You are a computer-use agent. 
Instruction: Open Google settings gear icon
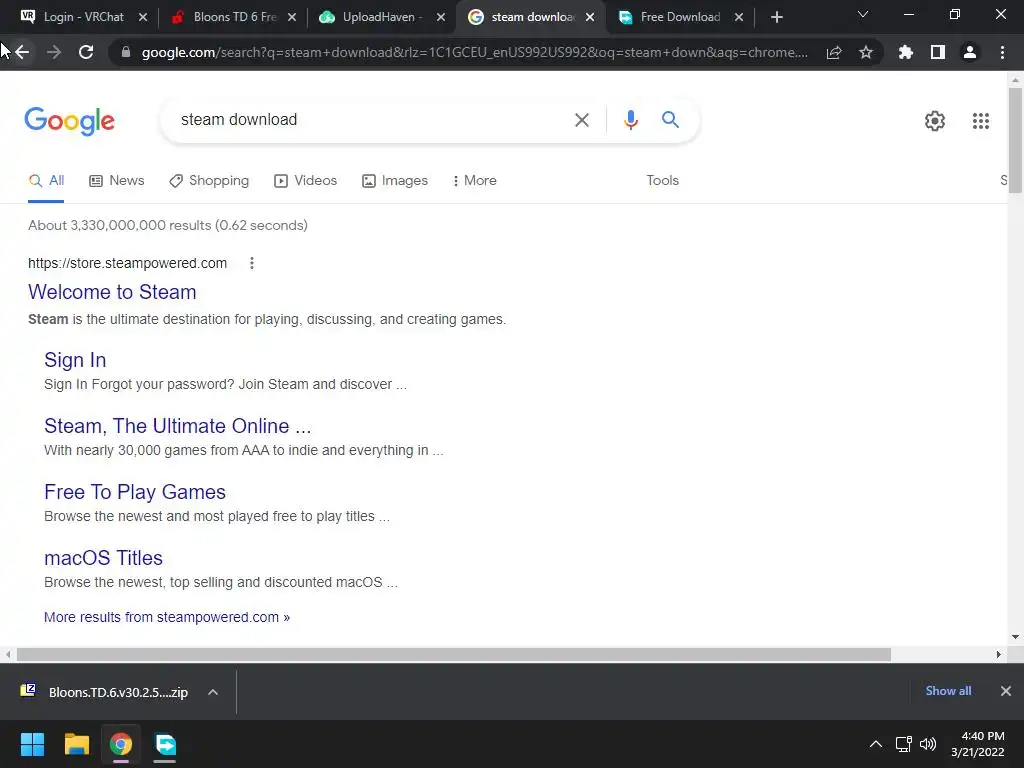point(935,121)
